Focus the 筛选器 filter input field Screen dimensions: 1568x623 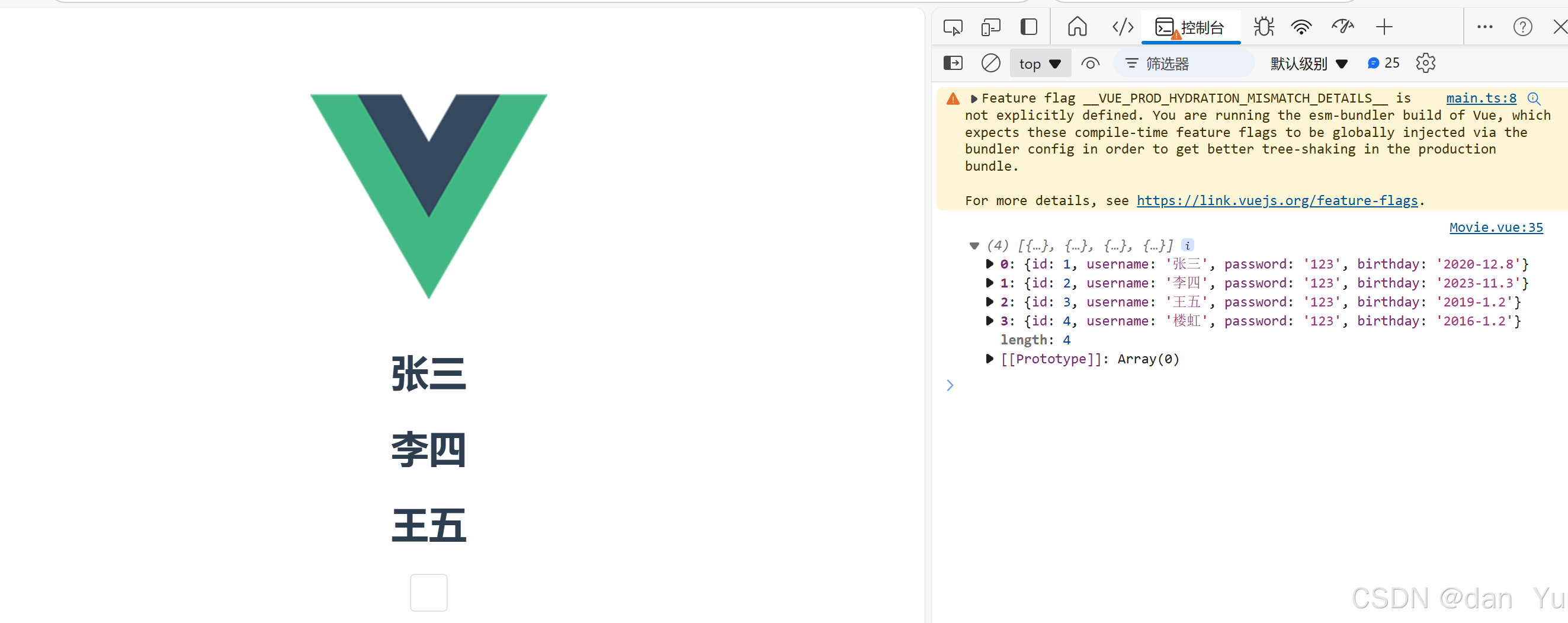click(x=1184, y=63)
